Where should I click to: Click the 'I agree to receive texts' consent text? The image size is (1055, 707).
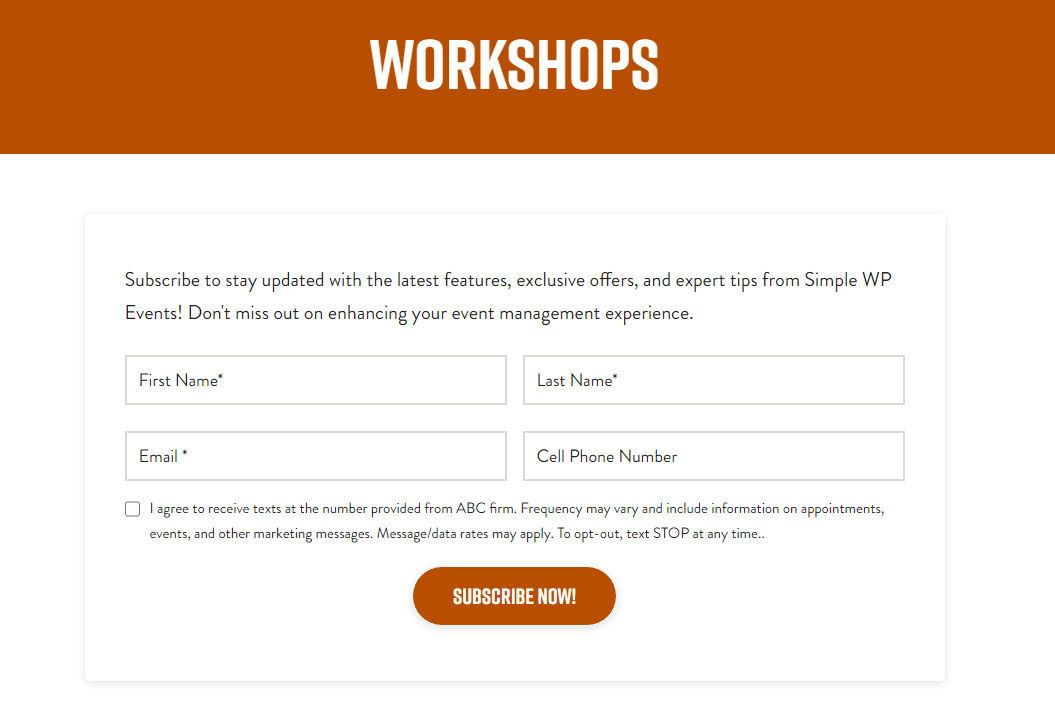[517, 521]
